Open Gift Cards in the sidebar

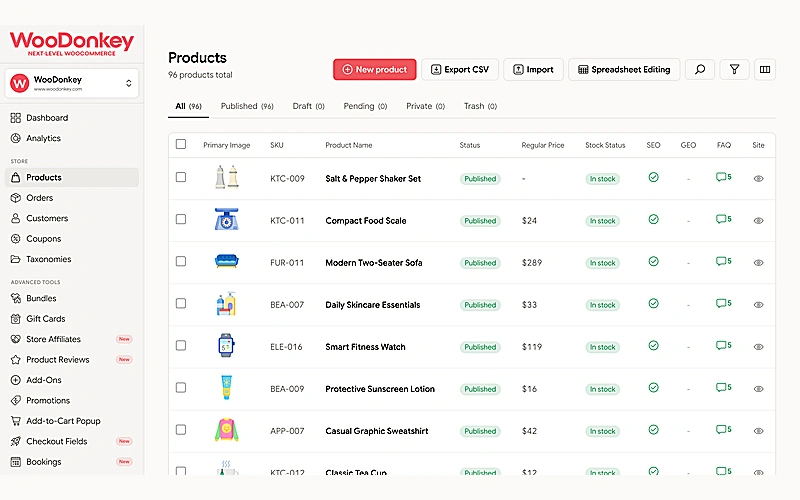pyautogui.click(x=72, y=319)
